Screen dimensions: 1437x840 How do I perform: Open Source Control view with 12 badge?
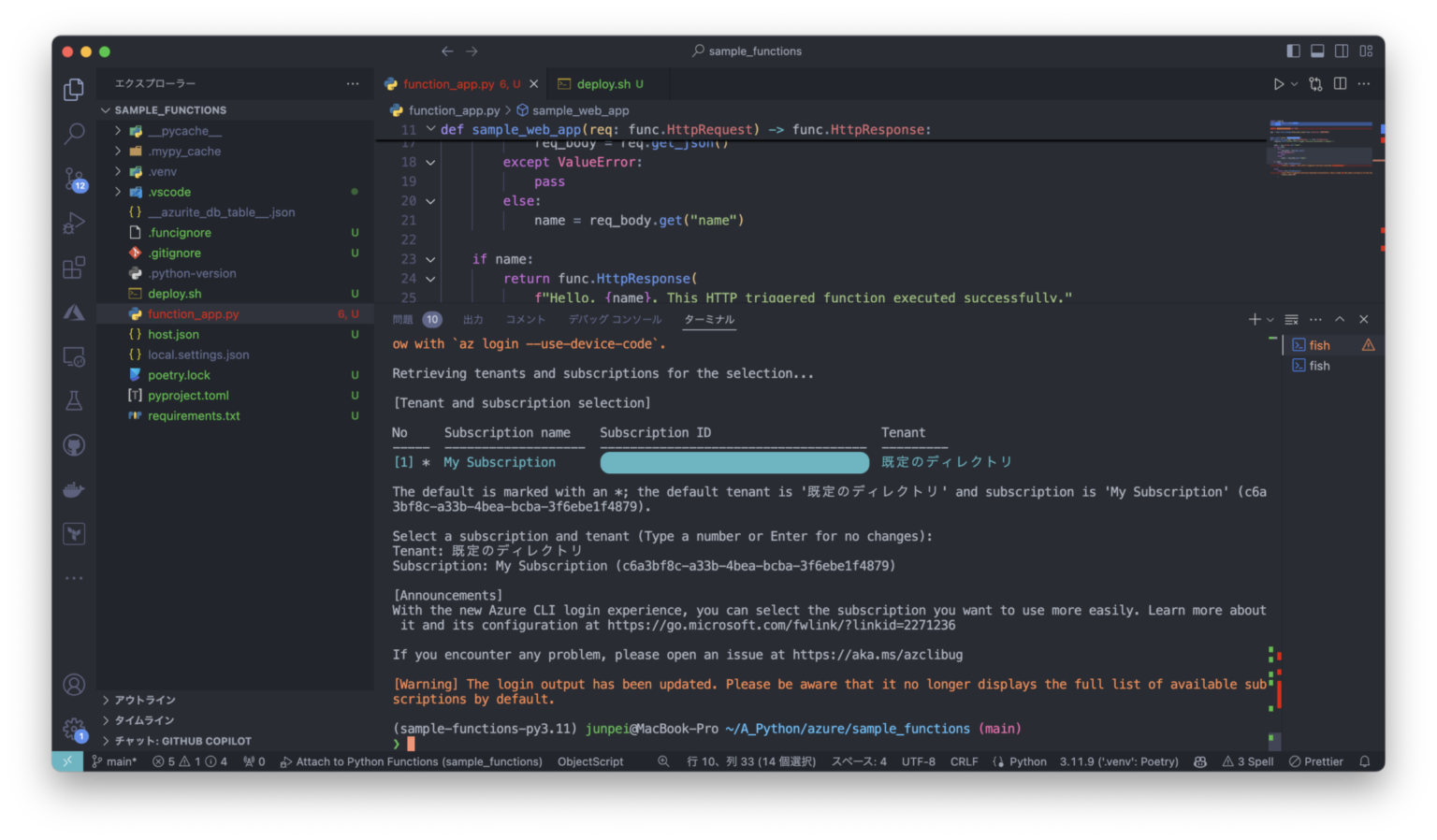74,178
